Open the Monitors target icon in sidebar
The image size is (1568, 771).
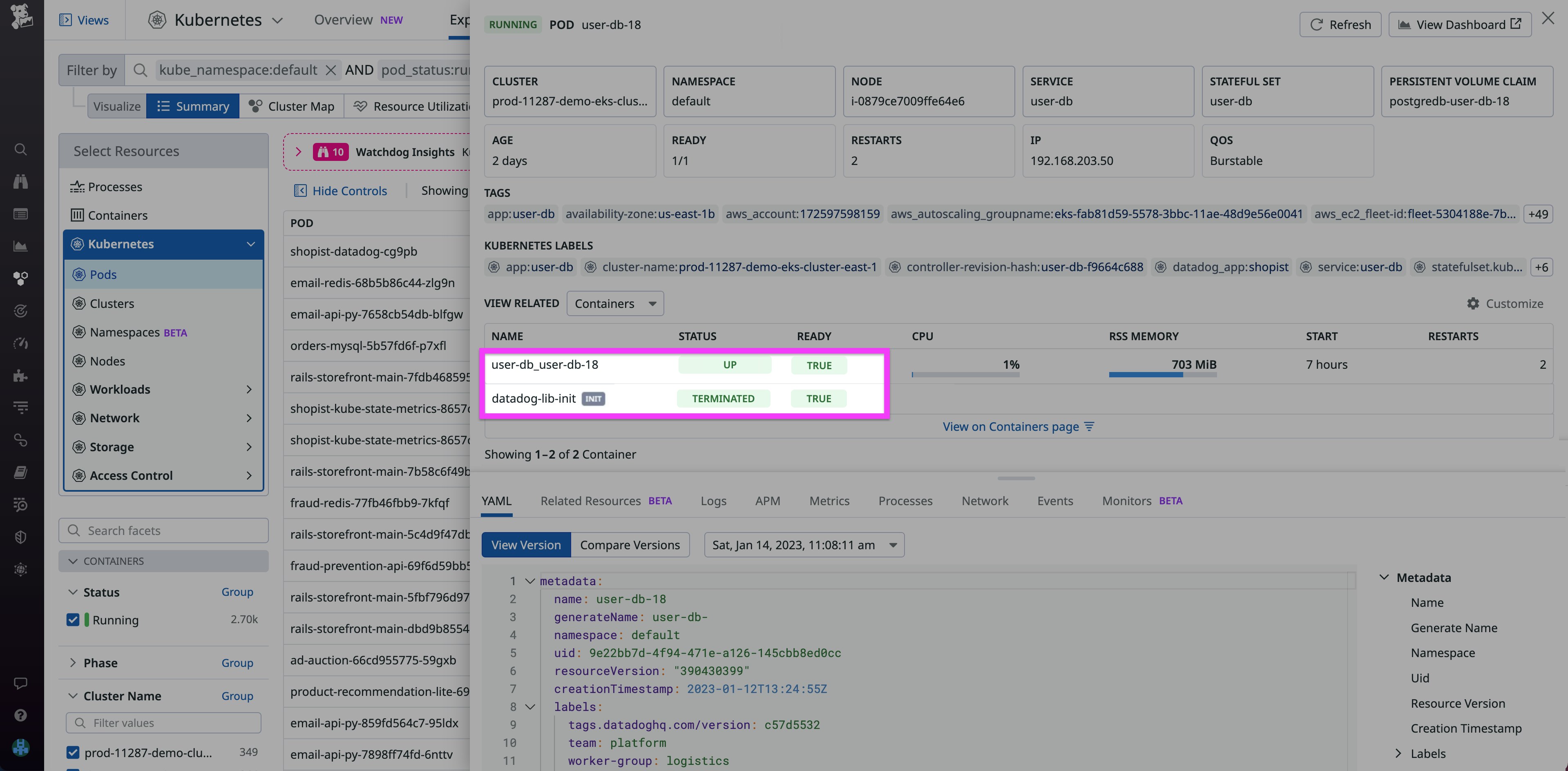coord(21,311)
